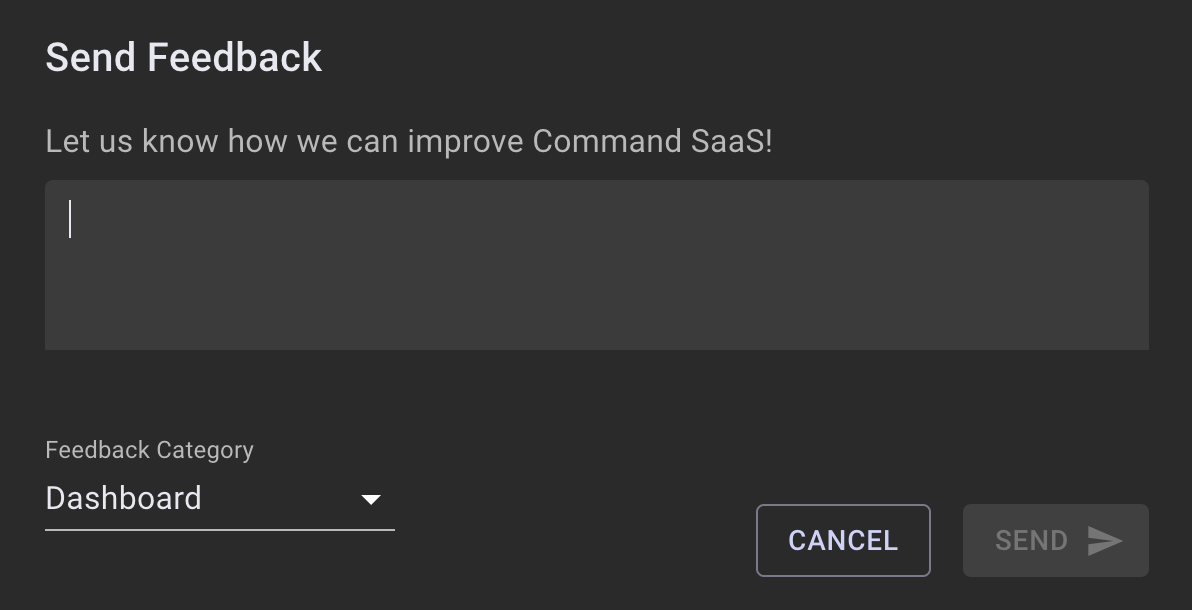The height and width of the screenshot is (610, 1192).
Task: Click the "Send Feedback" dialog title
Action: 184,58
